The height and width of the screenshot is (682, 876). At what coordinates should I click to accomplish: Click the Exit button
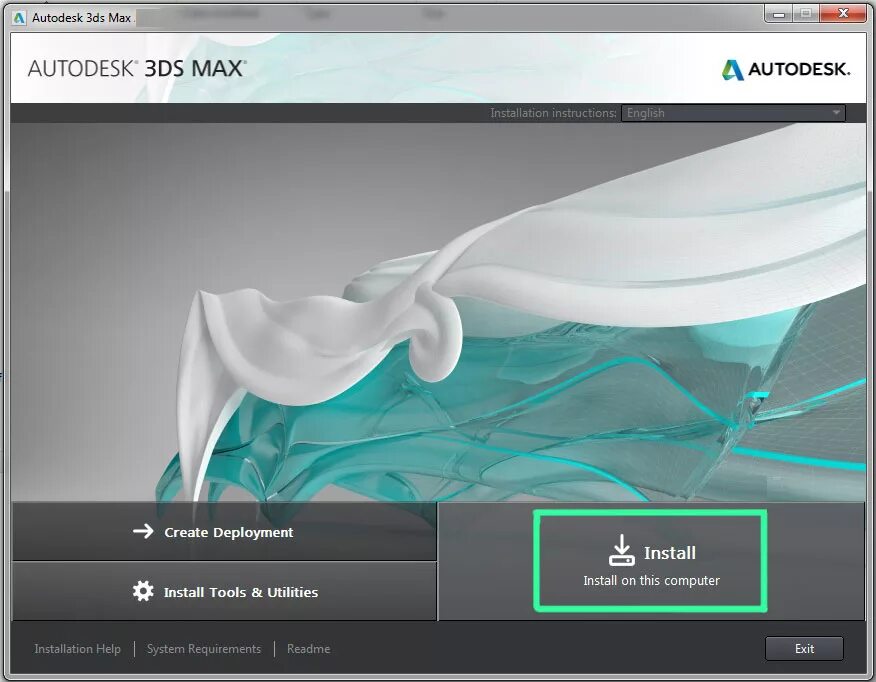[x=804, y=648]
